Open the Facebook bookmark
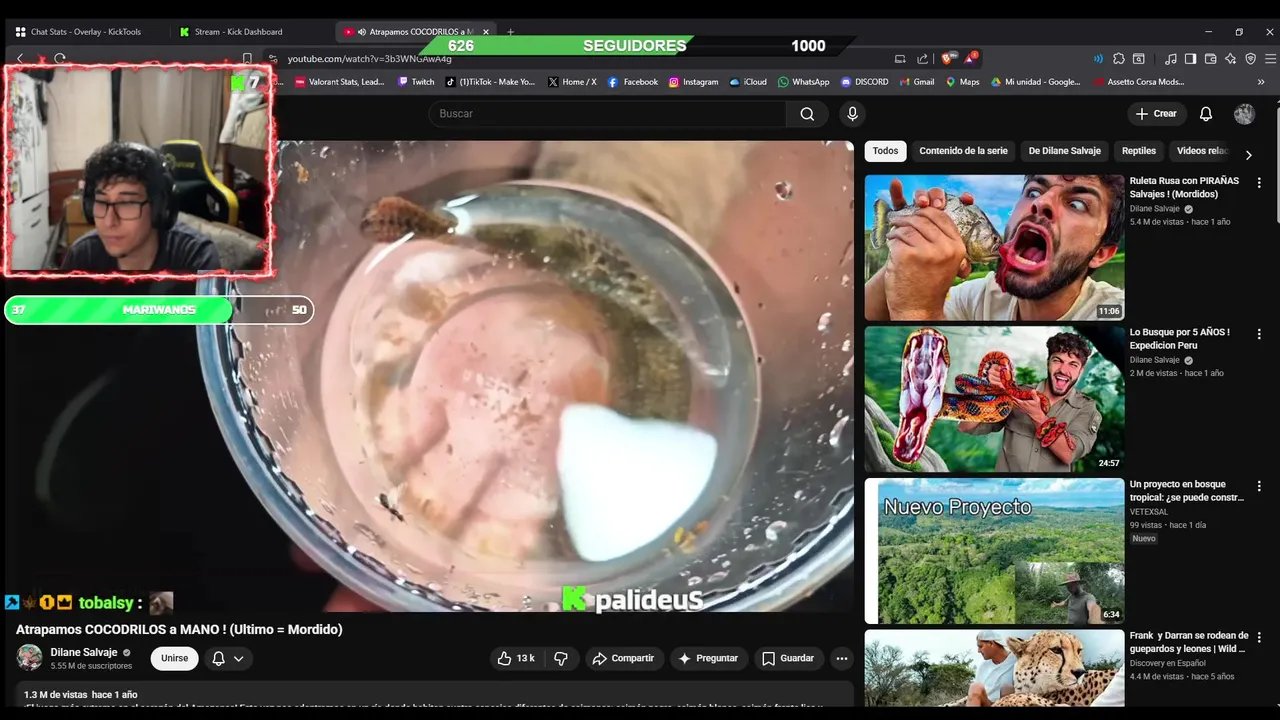Image resolution: width=1280 pixels, height=720 pixels. point(633,82)
